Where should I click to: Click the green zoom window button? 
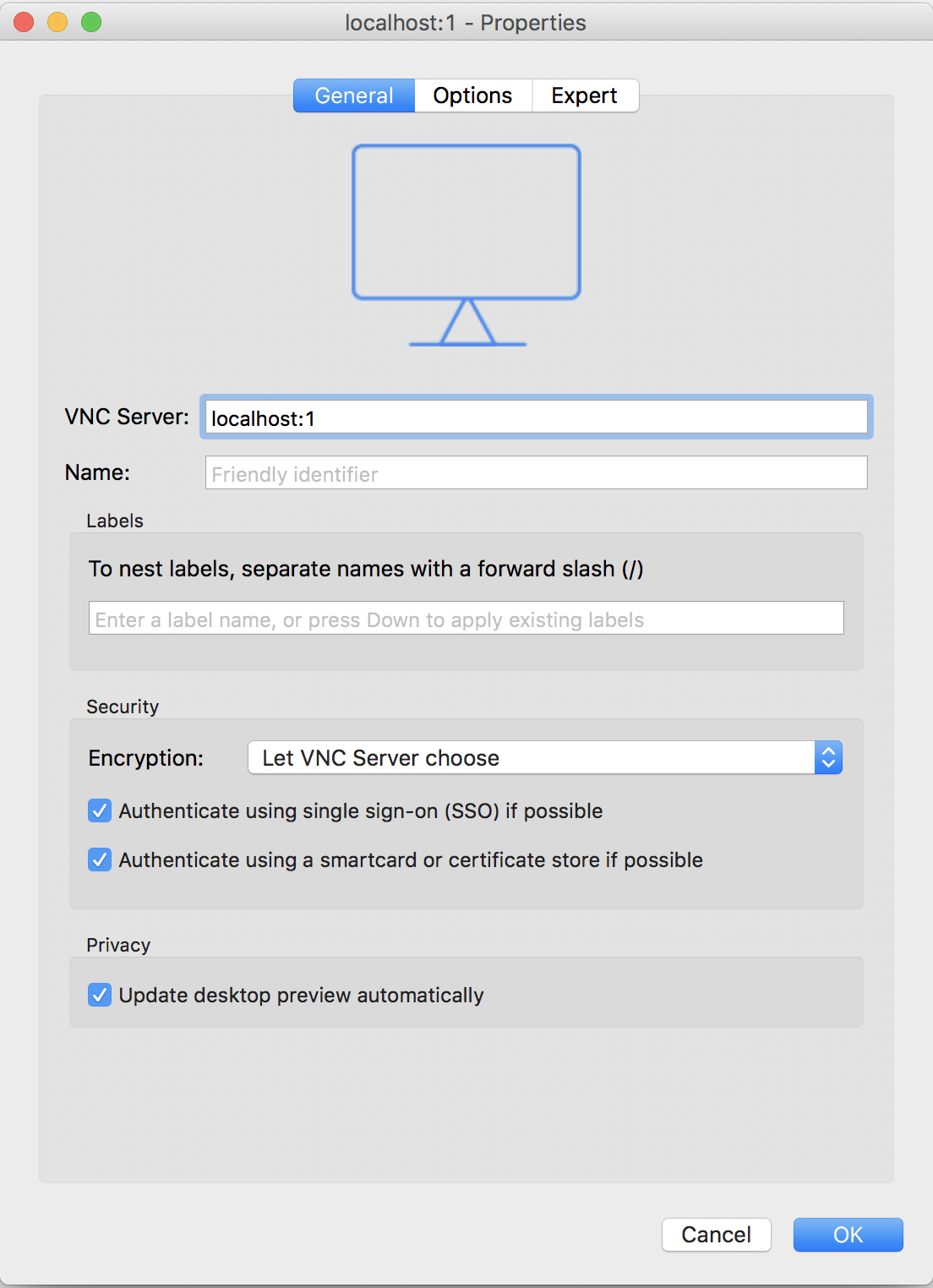[91, 22]
